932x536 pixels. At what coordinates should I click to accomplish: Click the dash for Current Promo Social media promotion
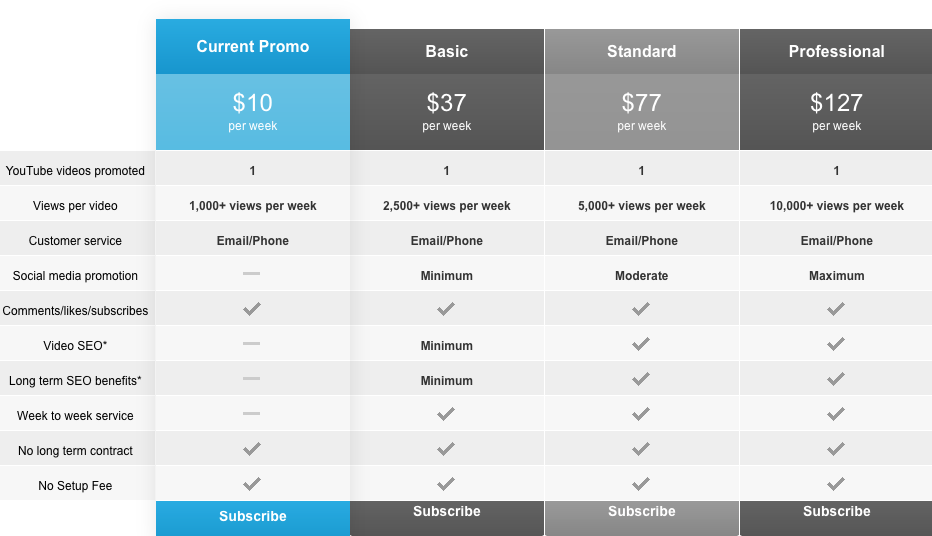[251, 273]
